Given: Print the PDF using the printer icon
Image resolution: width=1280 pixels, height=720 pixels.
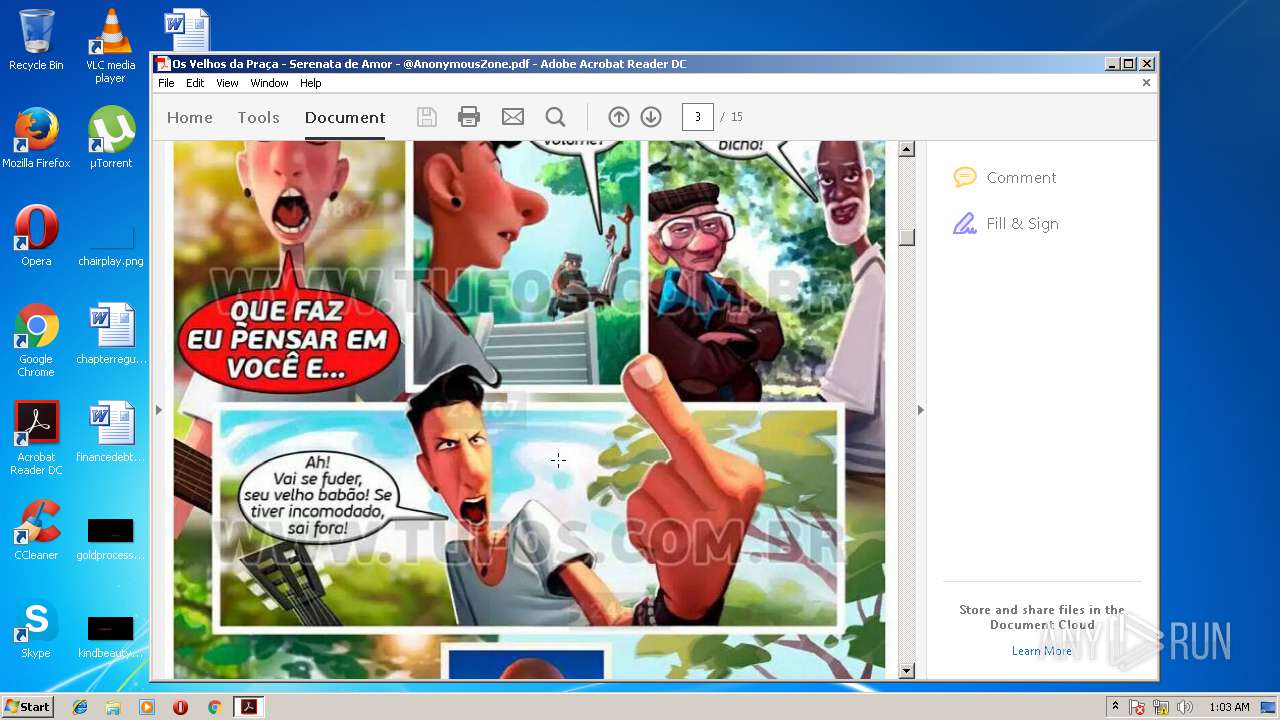Looking at the screenshot, I should point(469,117).
